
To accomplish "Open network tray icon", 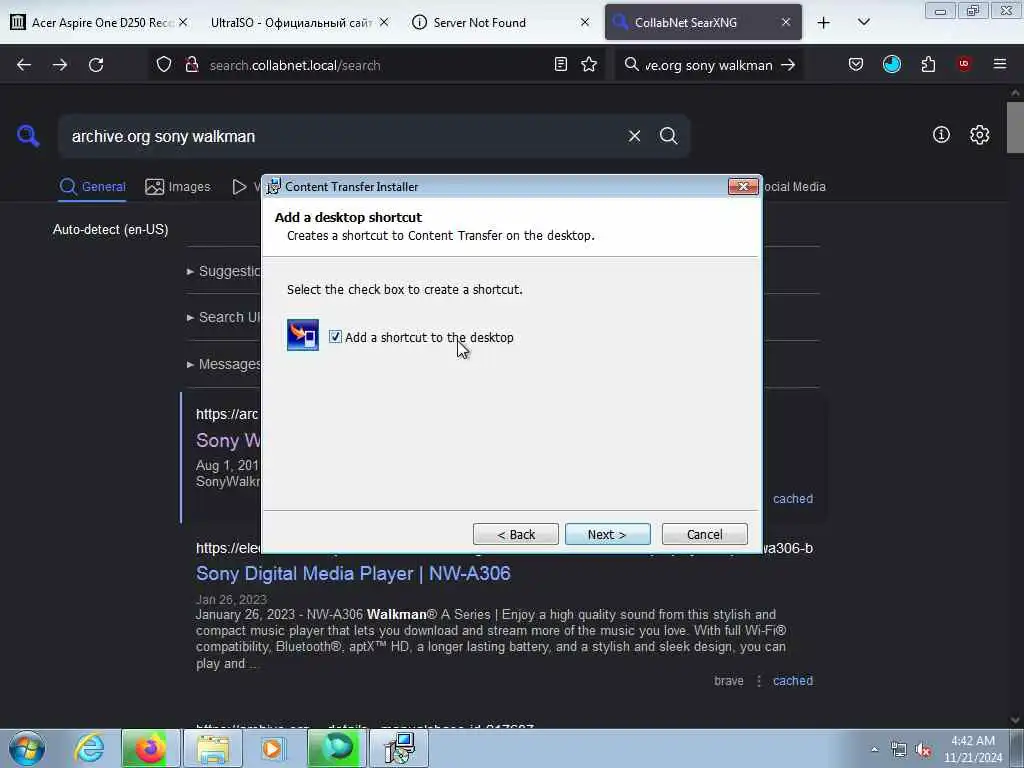I will tap(899, 749).
